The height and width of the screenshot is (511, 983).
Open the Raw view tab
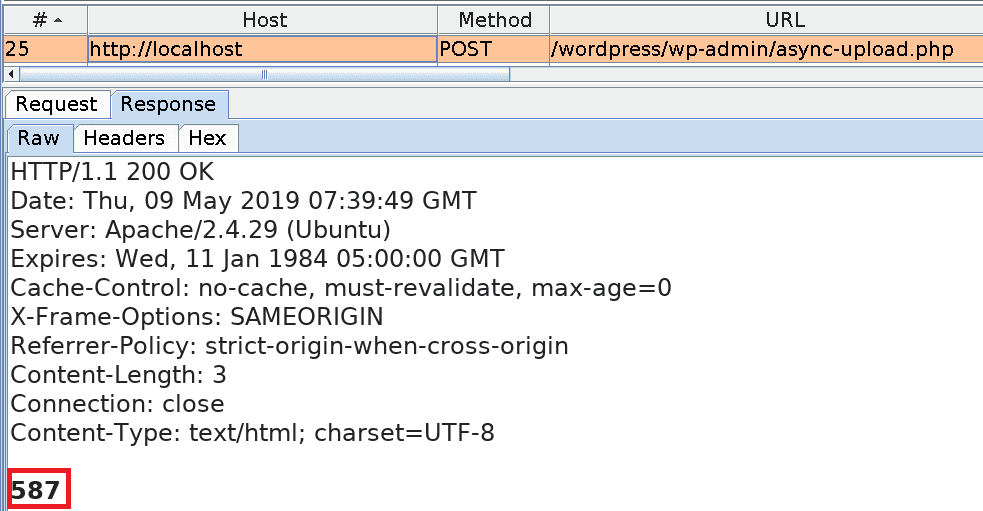tap(38, 138)
